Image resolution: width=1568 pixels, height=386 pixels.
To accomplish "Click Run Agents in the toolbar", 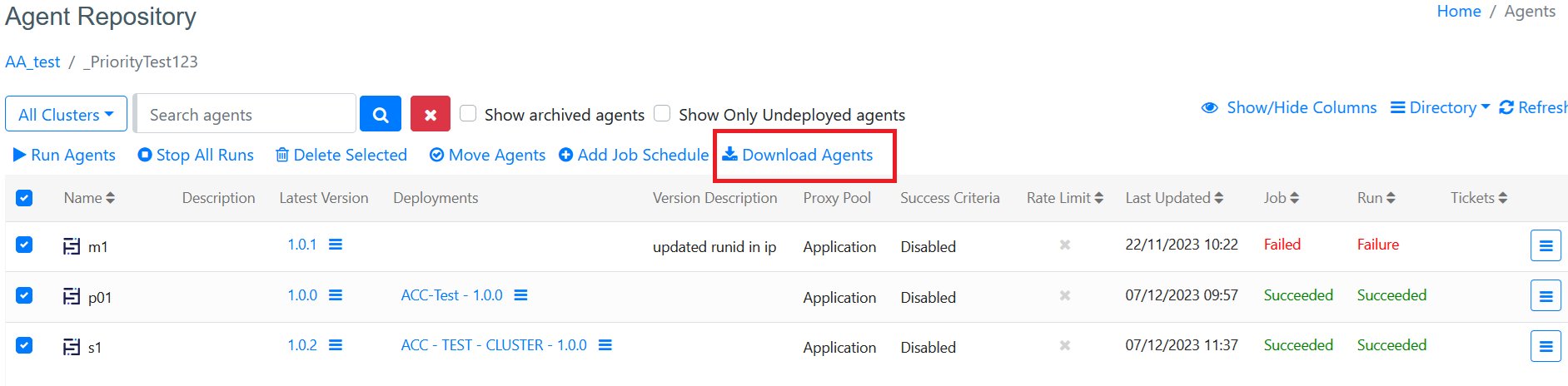I will click(64, 156).
